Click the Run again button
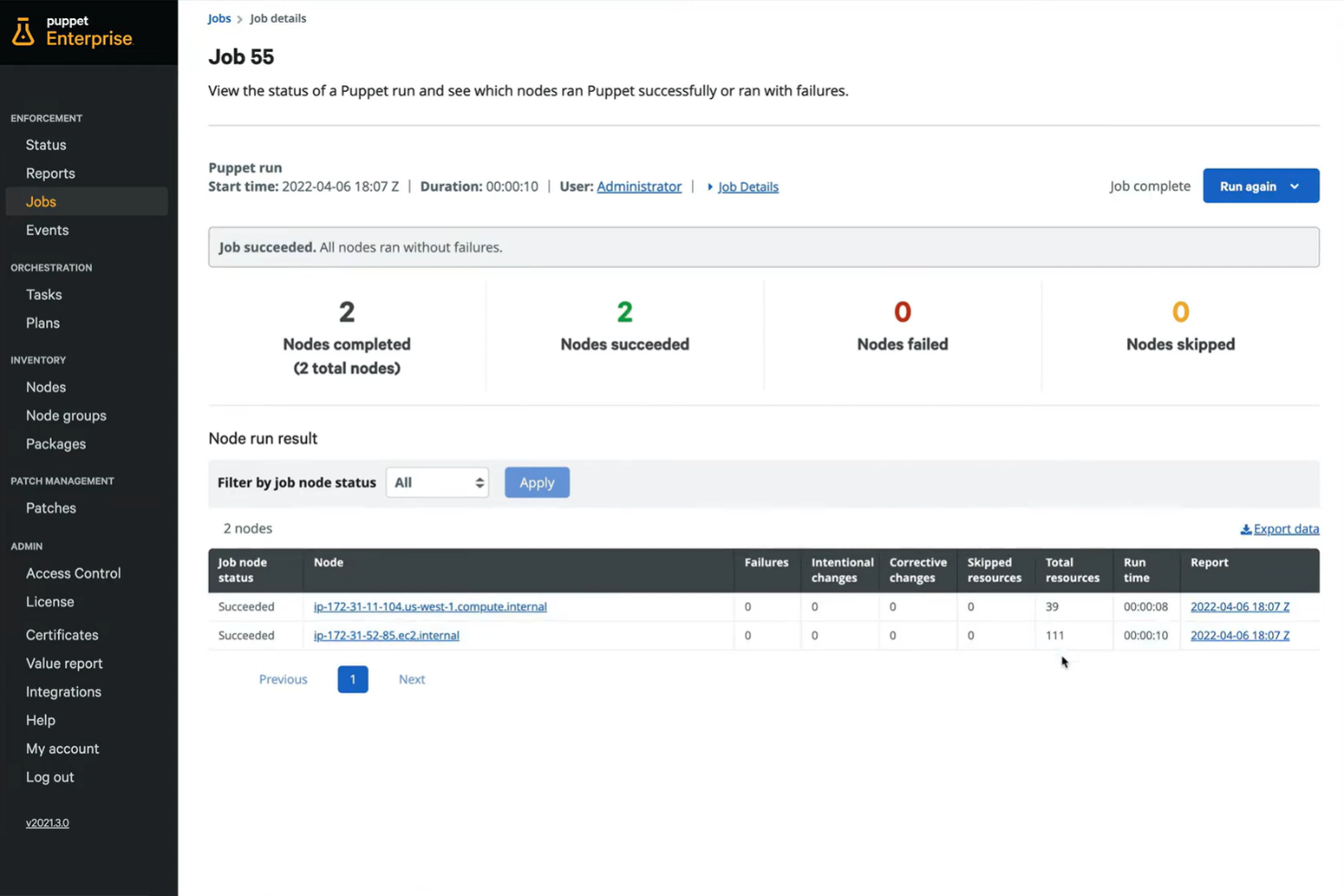The height and width of the screenshot is (896, 1344). coord(1246,185)
